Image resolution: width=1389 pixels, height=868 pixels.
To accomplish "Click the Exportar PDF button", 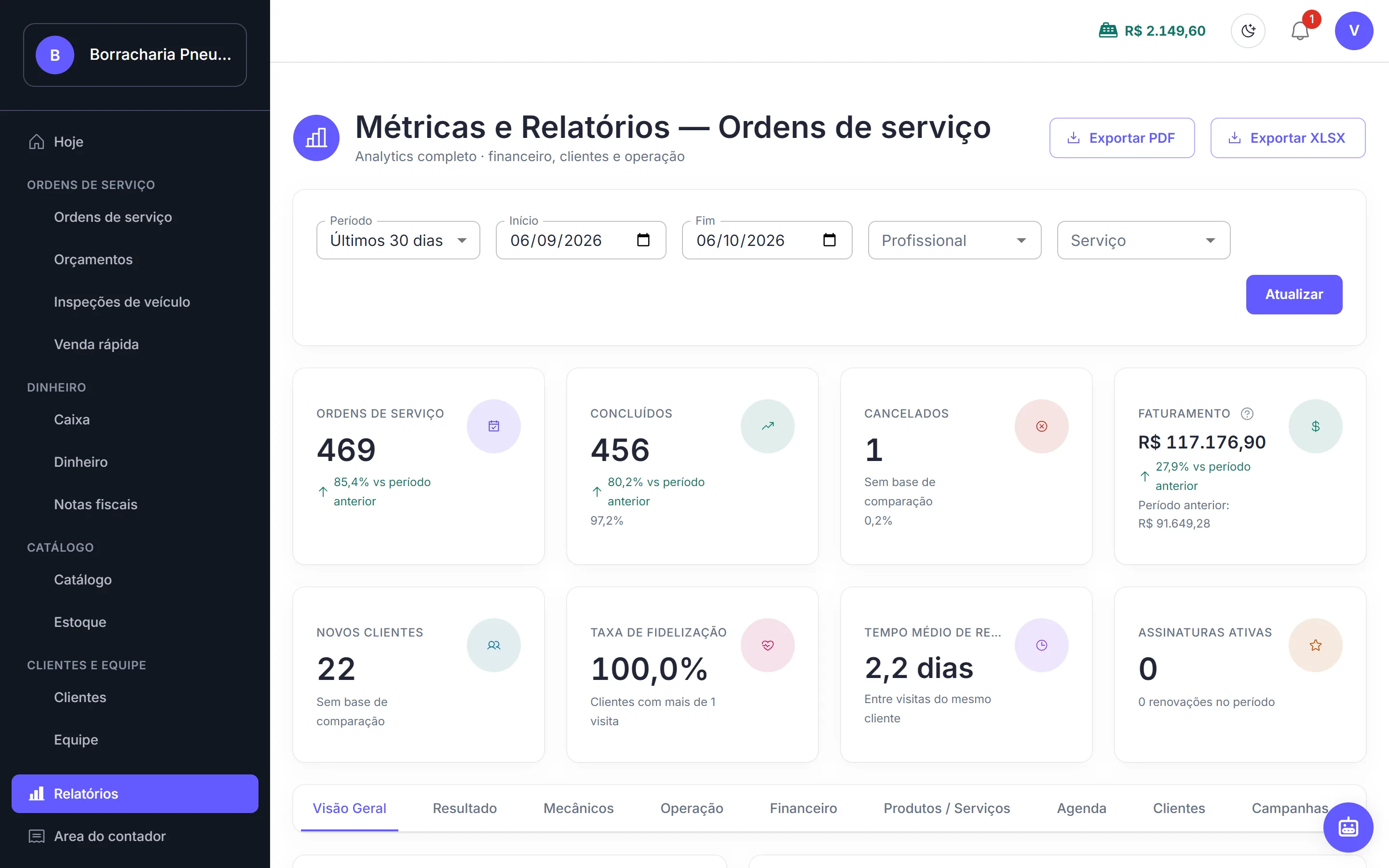I will pos(1121,138).
